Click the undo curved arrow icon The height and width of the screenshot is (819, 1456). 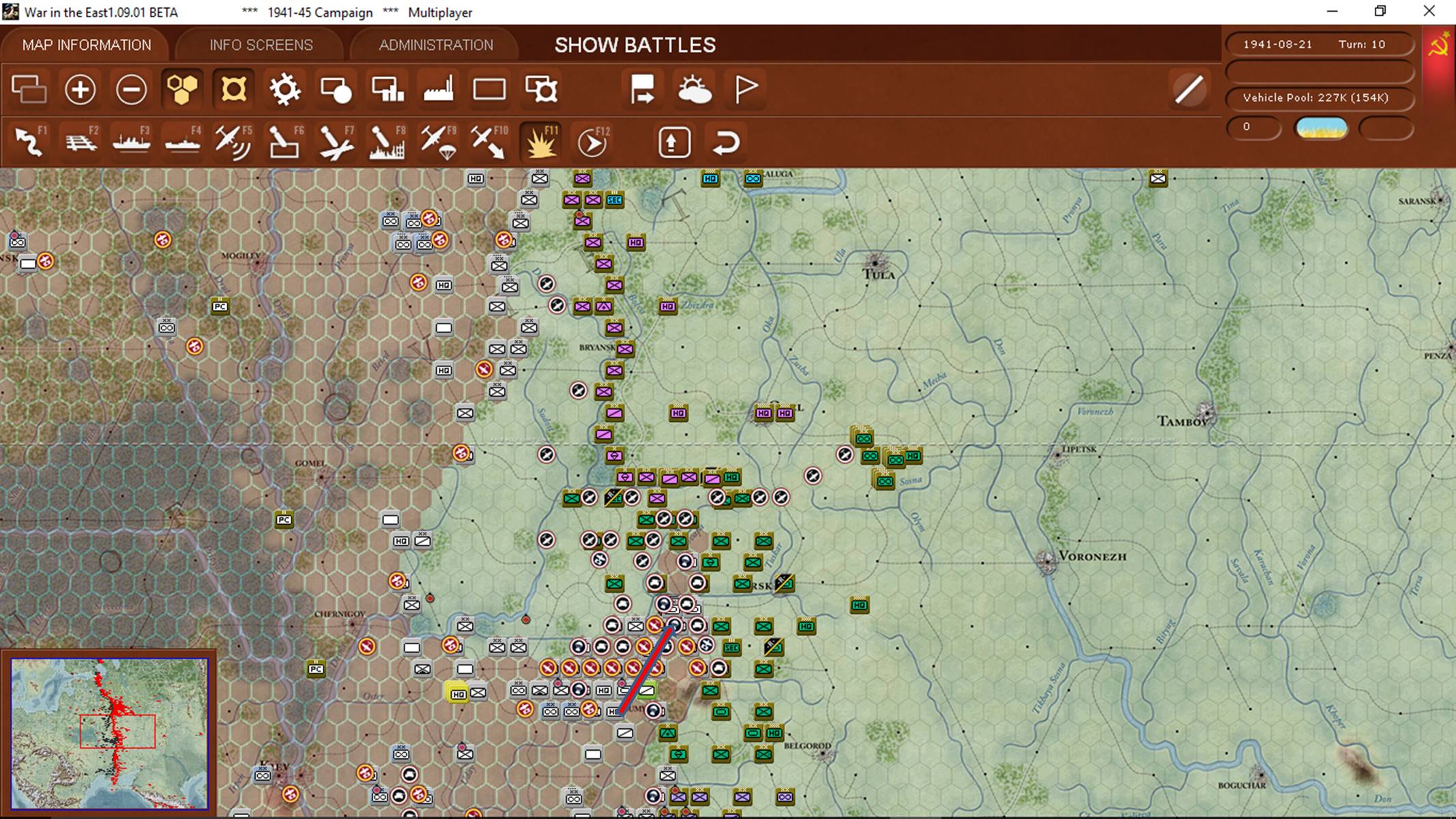click(725, 142)
